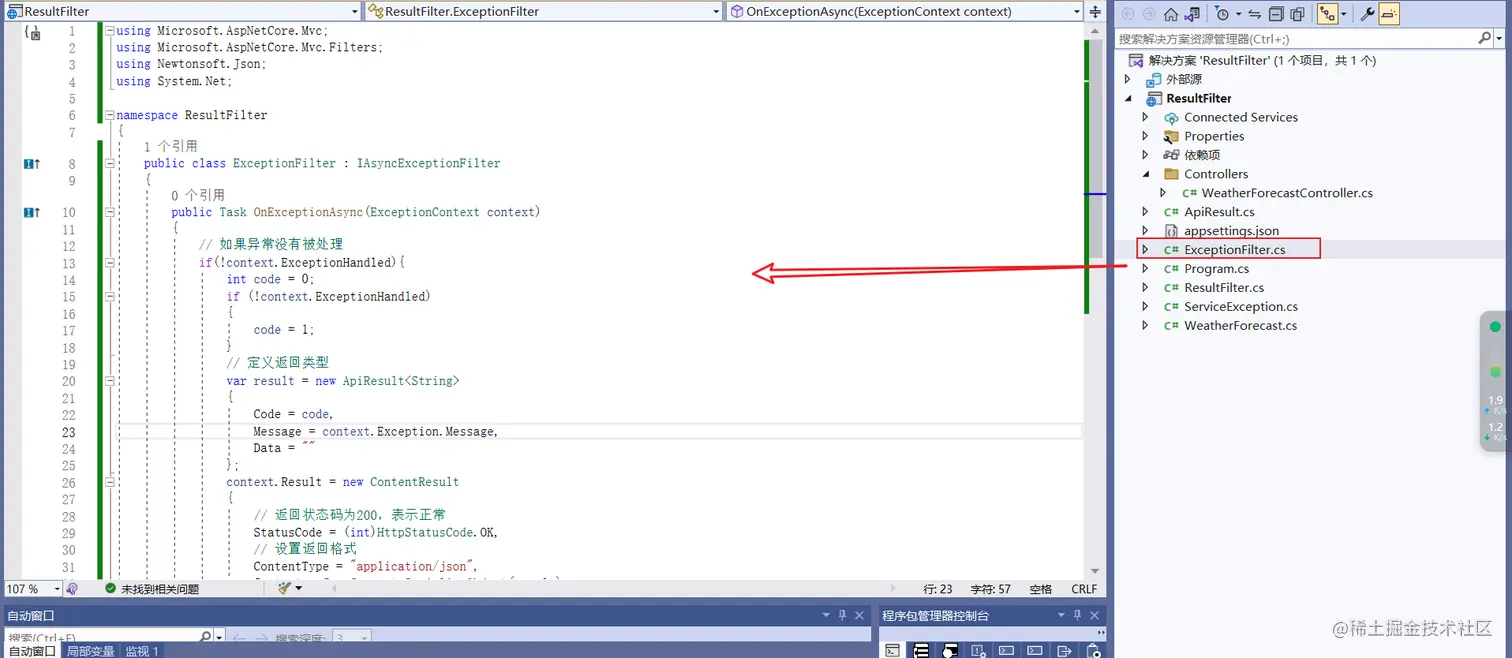
Task: Open pending changes filter dropdown arrow
Action: 1238,14
